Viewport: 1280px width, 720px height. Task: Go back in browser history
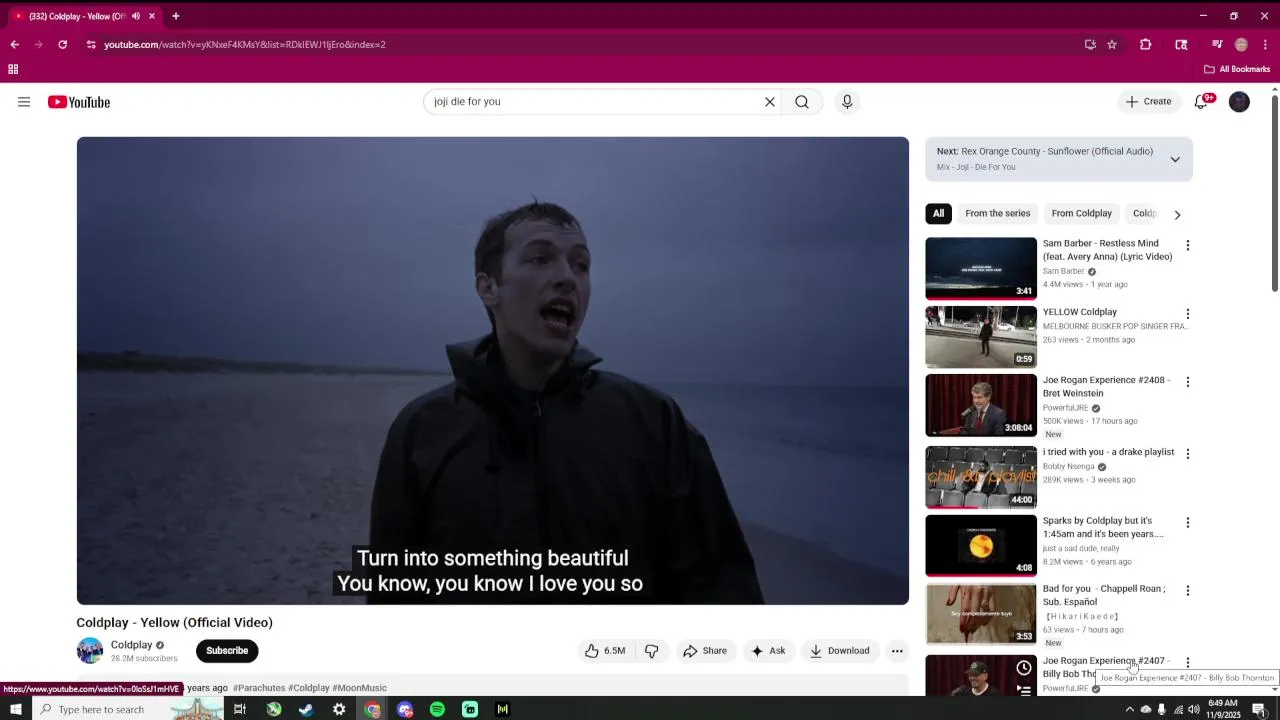[14, 44]
